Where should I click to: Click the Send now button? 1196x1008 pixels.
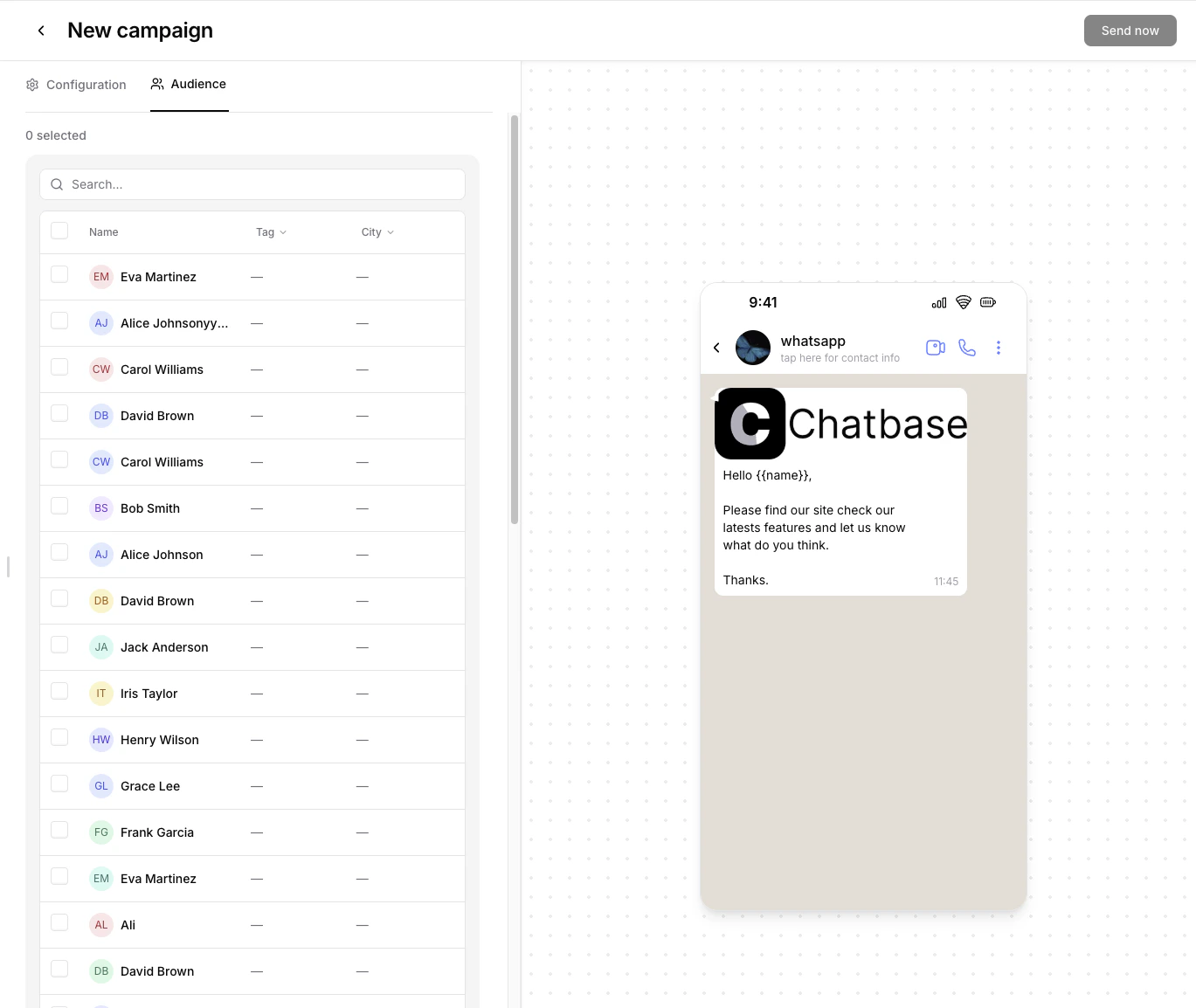[x=1130, y=31]
